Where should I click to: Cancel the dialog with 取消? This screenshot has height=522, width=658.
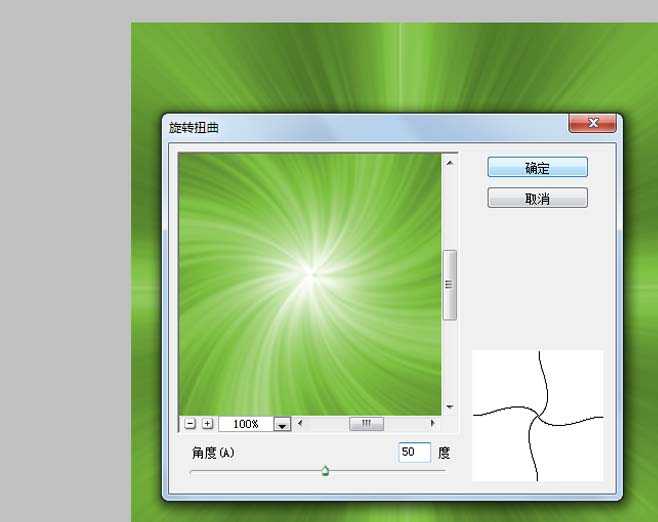pos(537,198)
